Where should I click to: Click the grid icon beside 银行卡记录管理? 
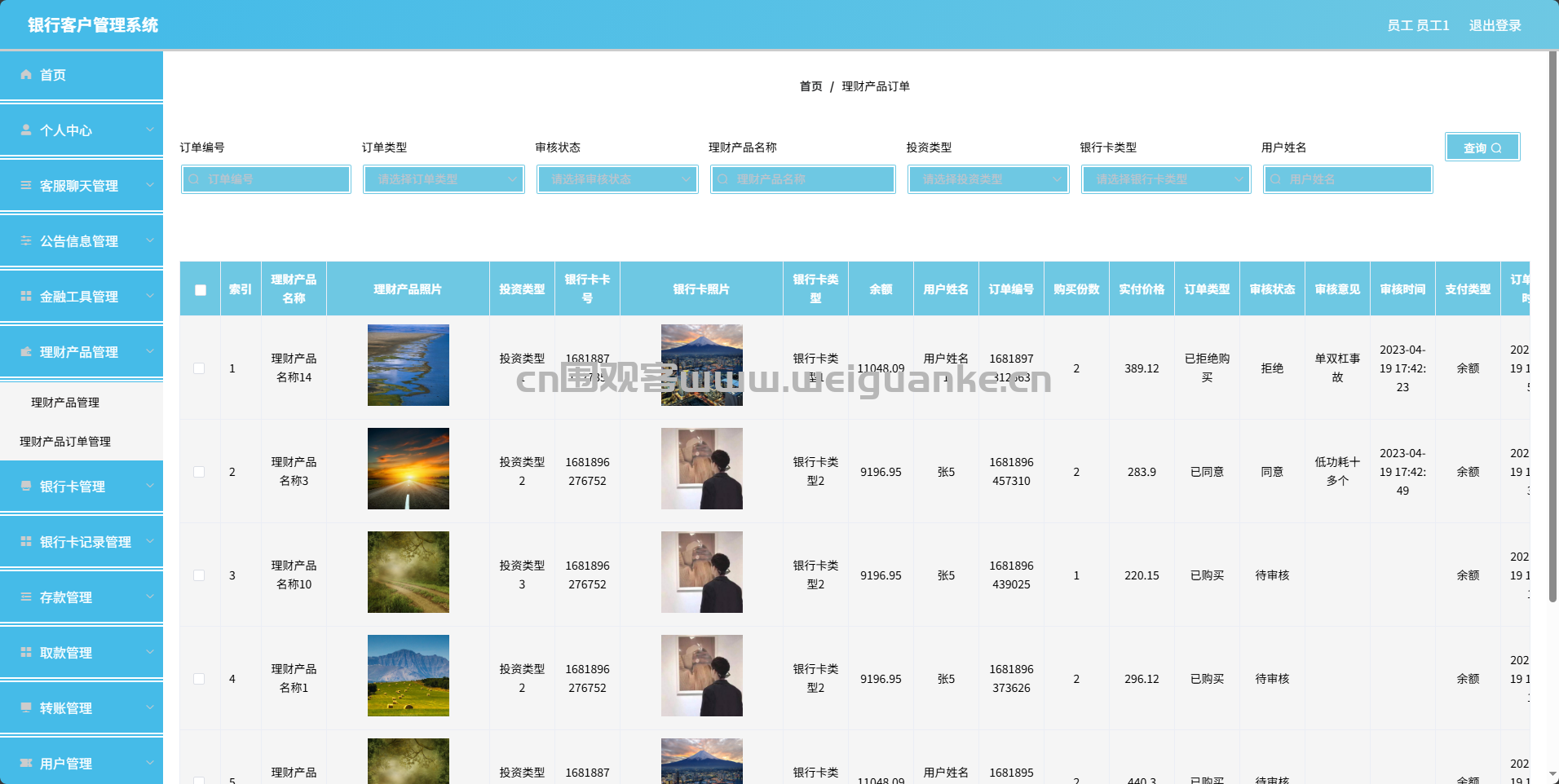(26, 541)
